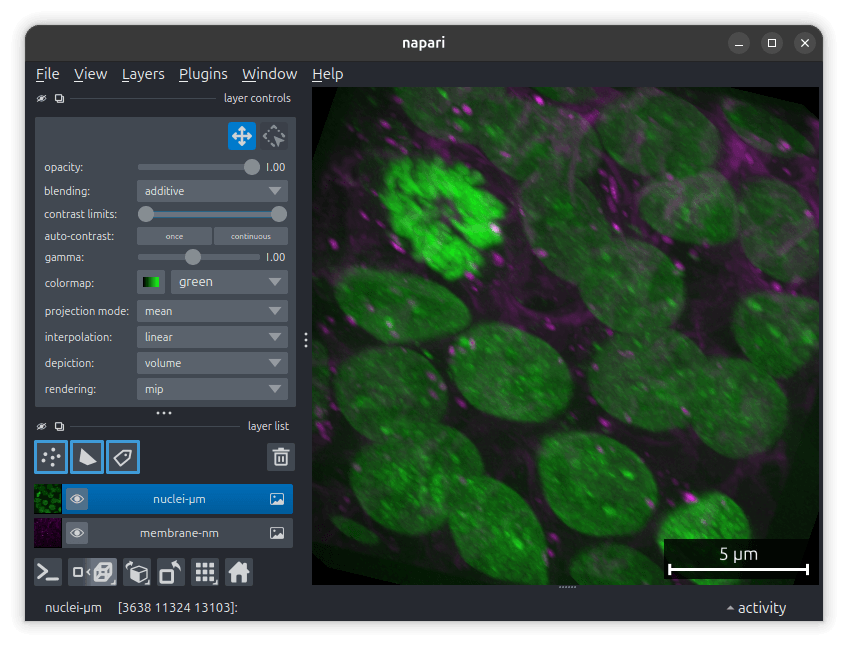The height and width of the screenshot is (646, 848).
Task: Open the File menu
Action: coord(48,74)
